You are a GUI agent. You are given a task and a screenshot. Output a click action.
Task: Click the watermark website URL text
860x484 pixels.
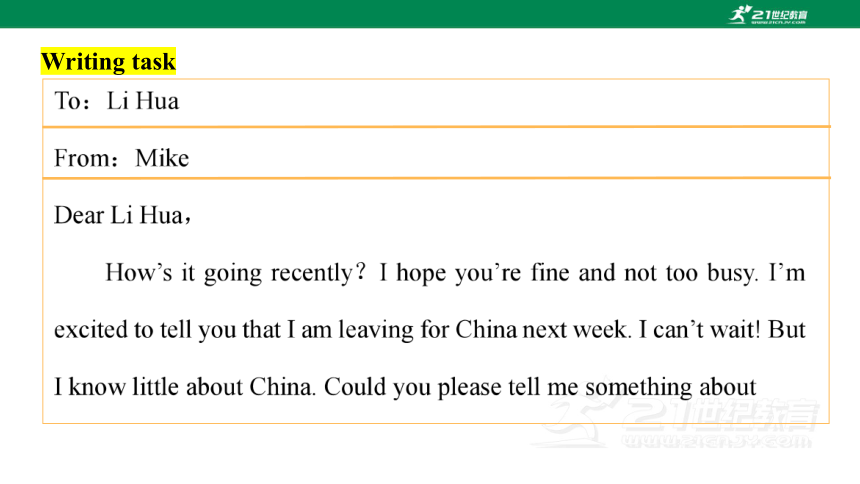(716, 441)
